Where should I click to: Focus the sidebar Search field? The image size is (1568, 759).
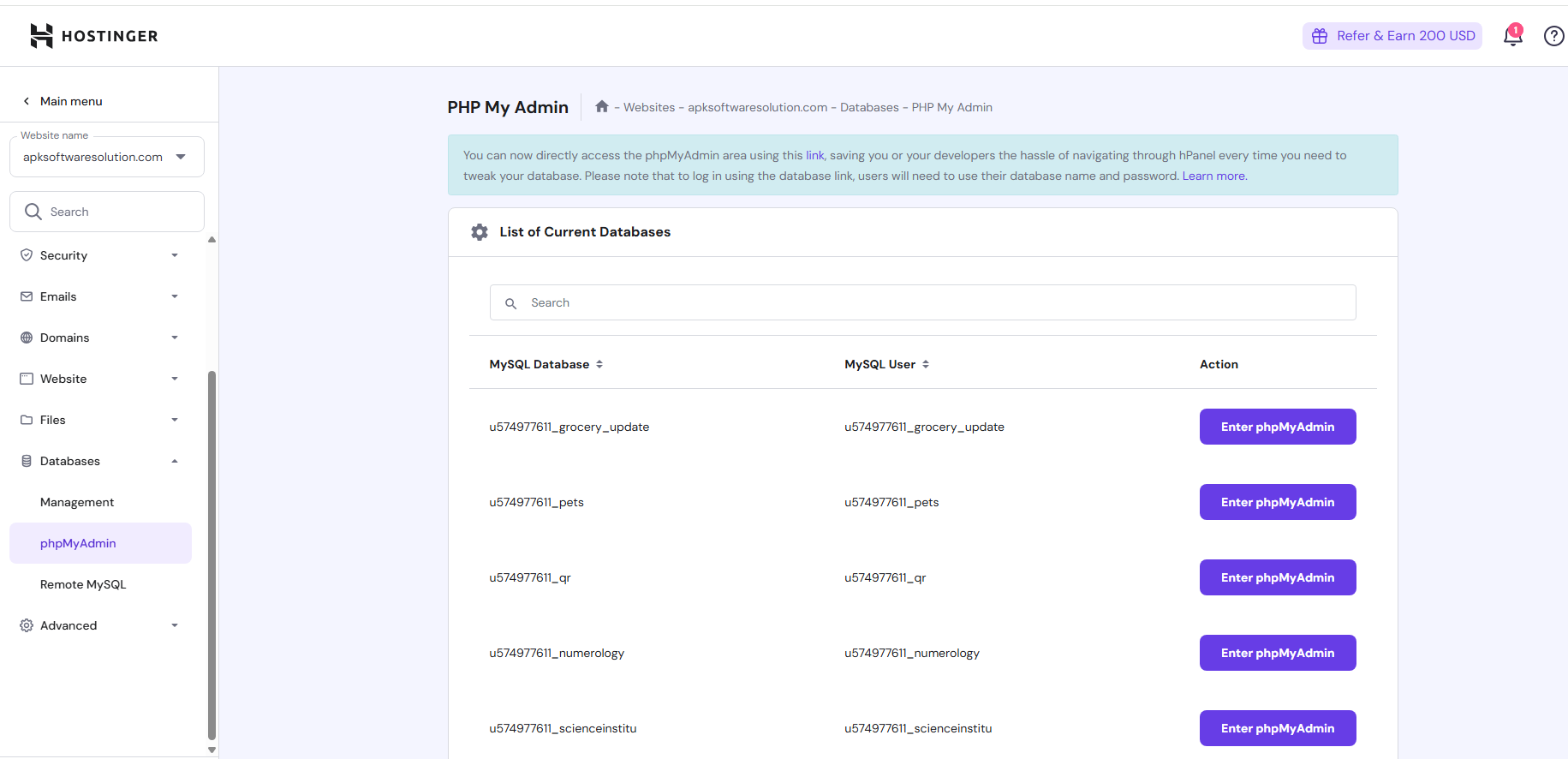coord(107,212)
